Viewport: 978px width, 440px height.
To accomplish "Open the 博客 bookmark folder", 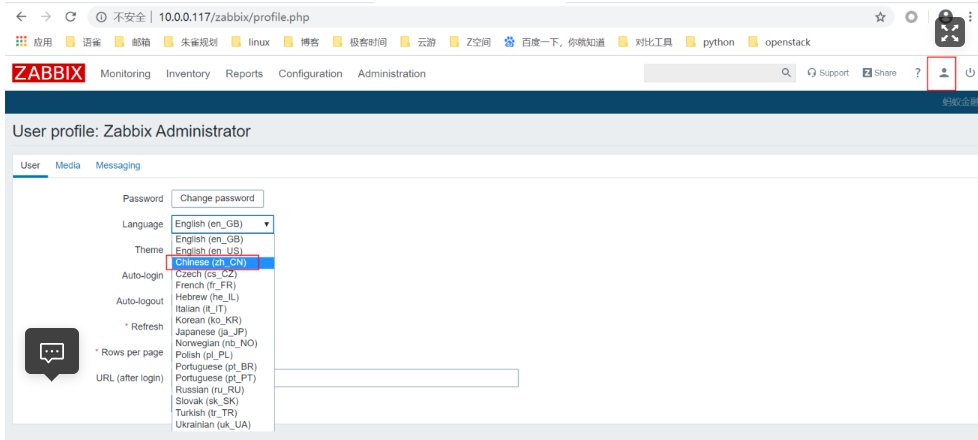I will (301, 42).
